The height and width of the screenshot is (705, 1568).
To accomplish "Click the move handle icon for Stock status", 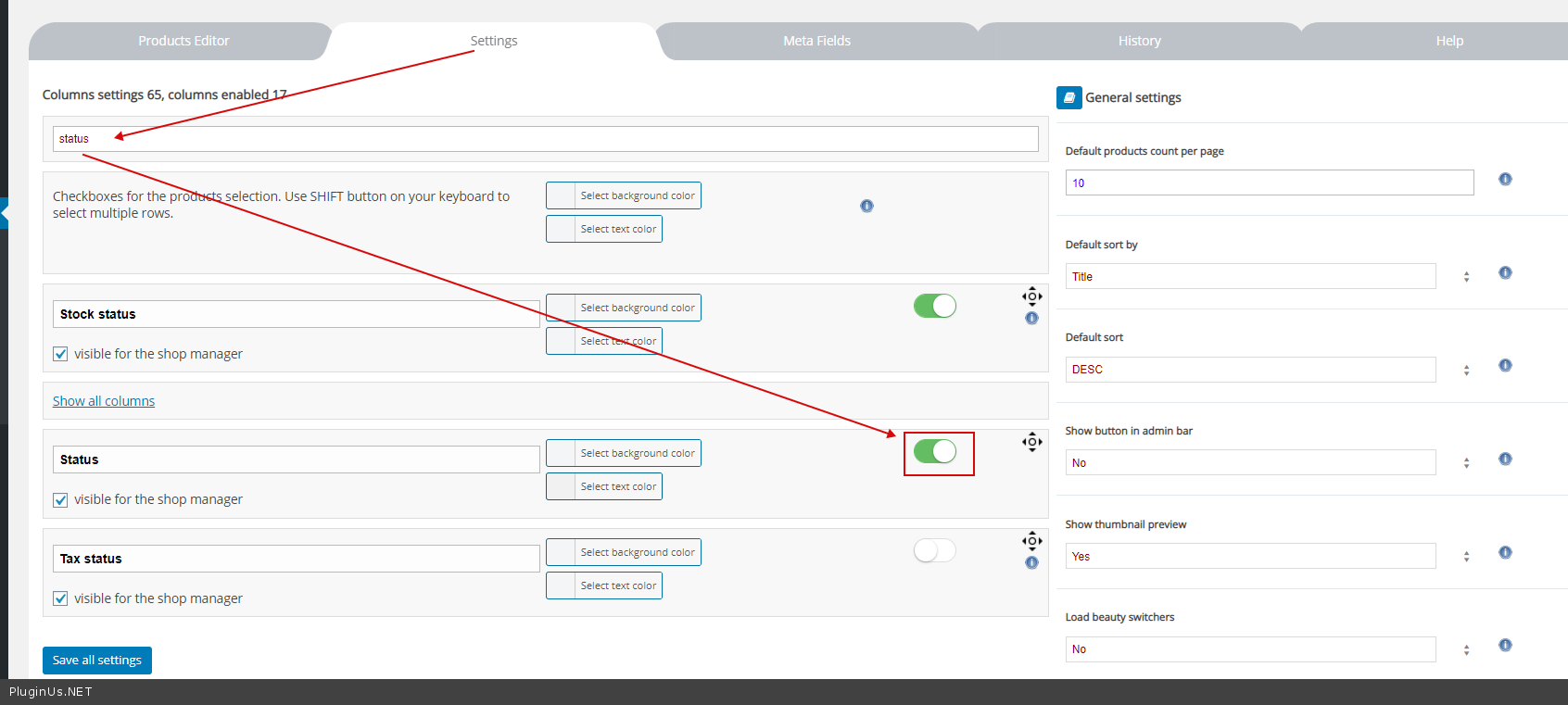I will tap(1031, 296).
